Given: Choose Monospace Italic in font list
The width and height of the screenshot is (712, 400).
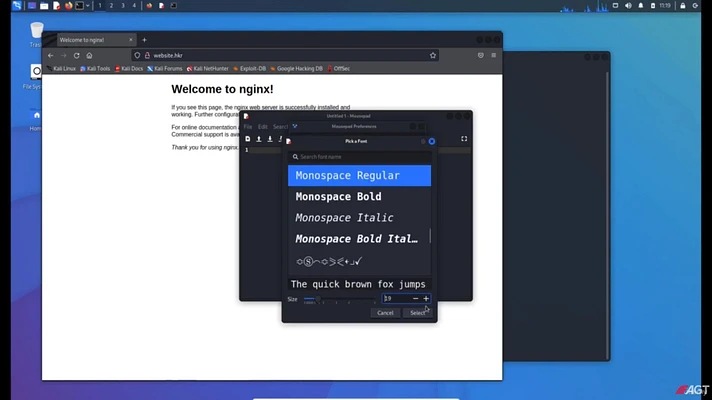Looking at the screenshot, I should coord(359,217).
